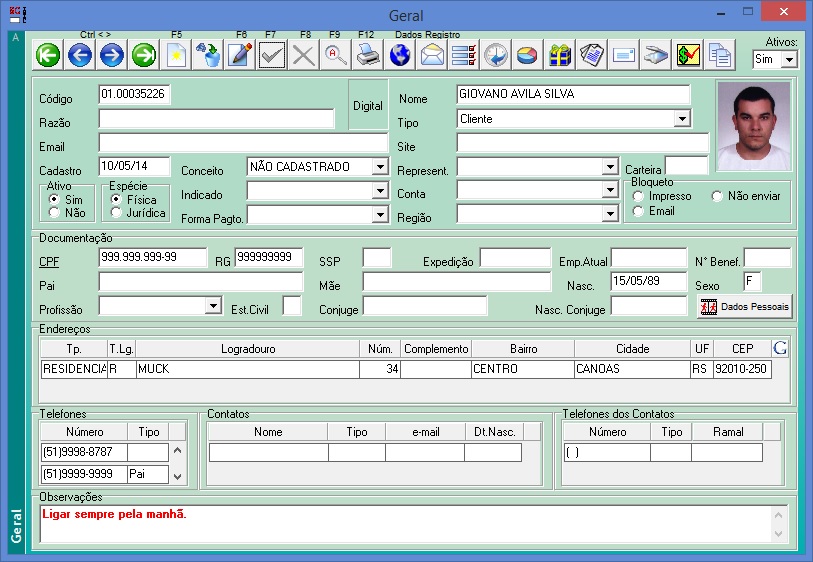
Task: Select Não radio button under Ativo
Action: pos(54,213)
